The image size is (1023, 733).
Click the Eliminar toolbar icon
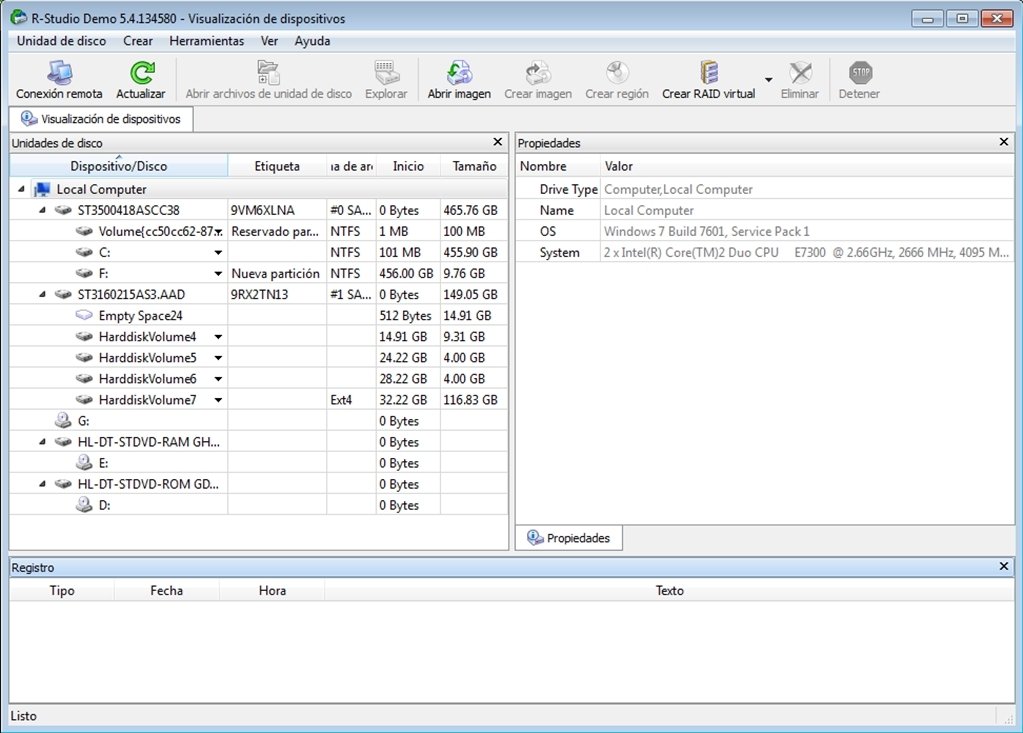tap(800, 72)
